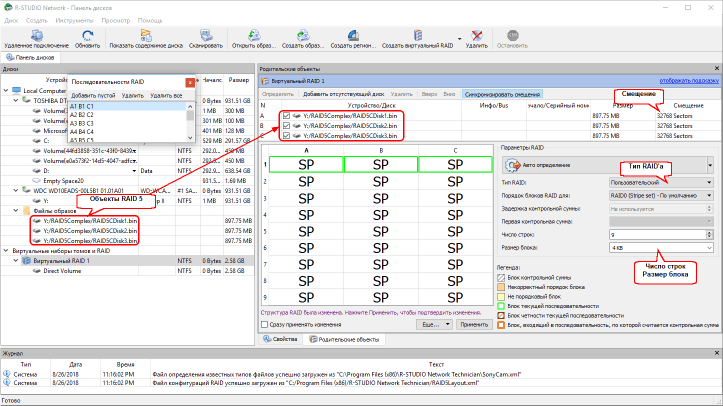Collapse the Виртуальный RAID 1 tree node
723x406 pixels.
[x=16, y=261]
